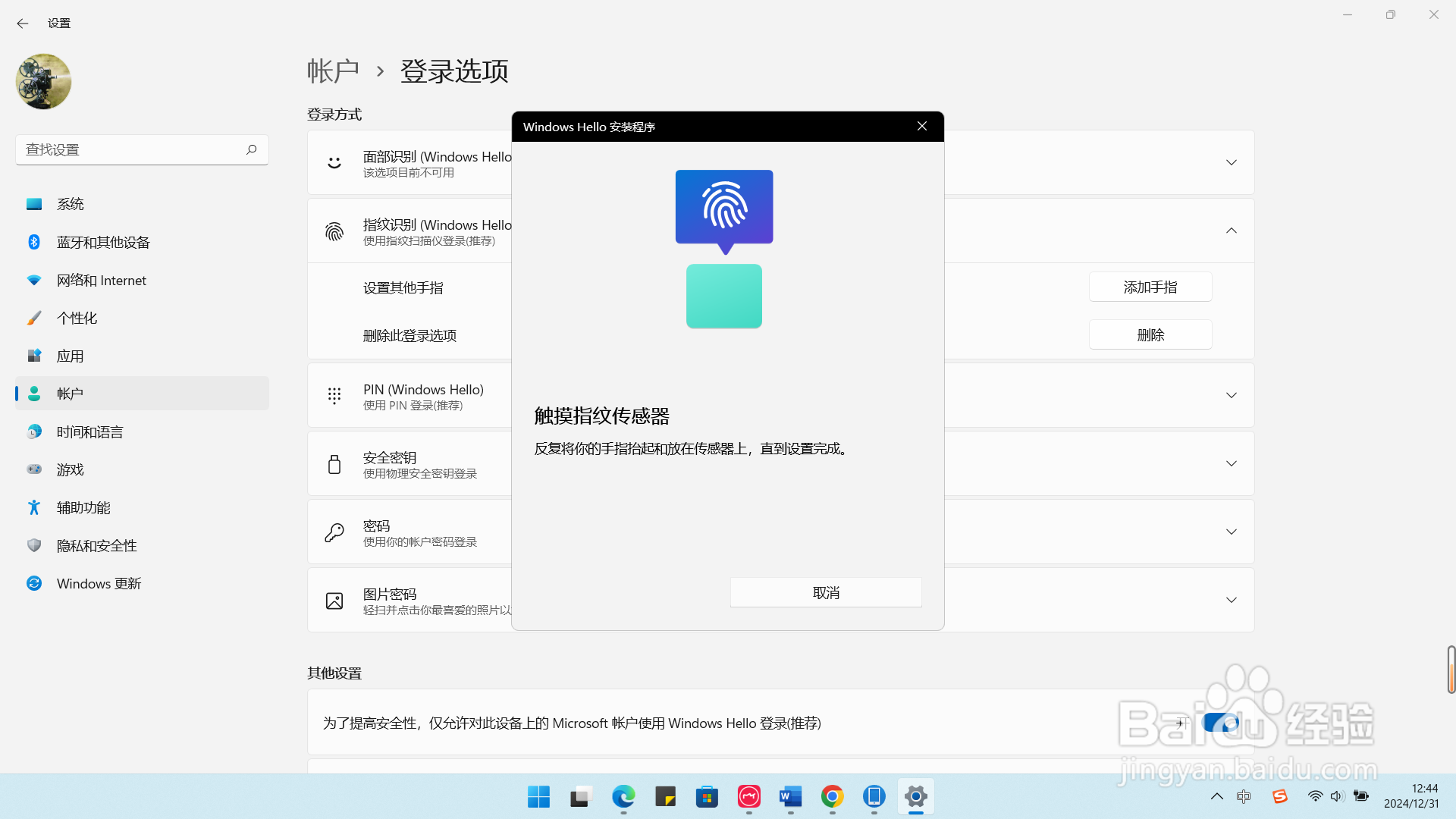Open Privacy and security (隐私和安全性) category

pos(142,545)
